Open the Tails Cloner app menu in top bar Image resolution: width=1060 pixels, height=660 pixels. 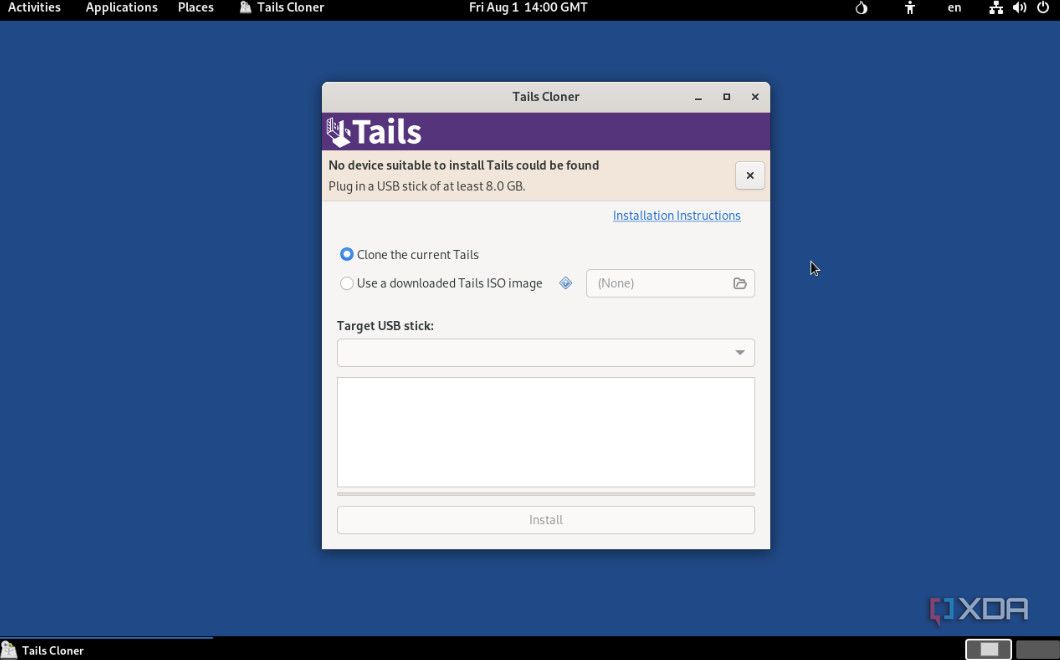point(282,8)
